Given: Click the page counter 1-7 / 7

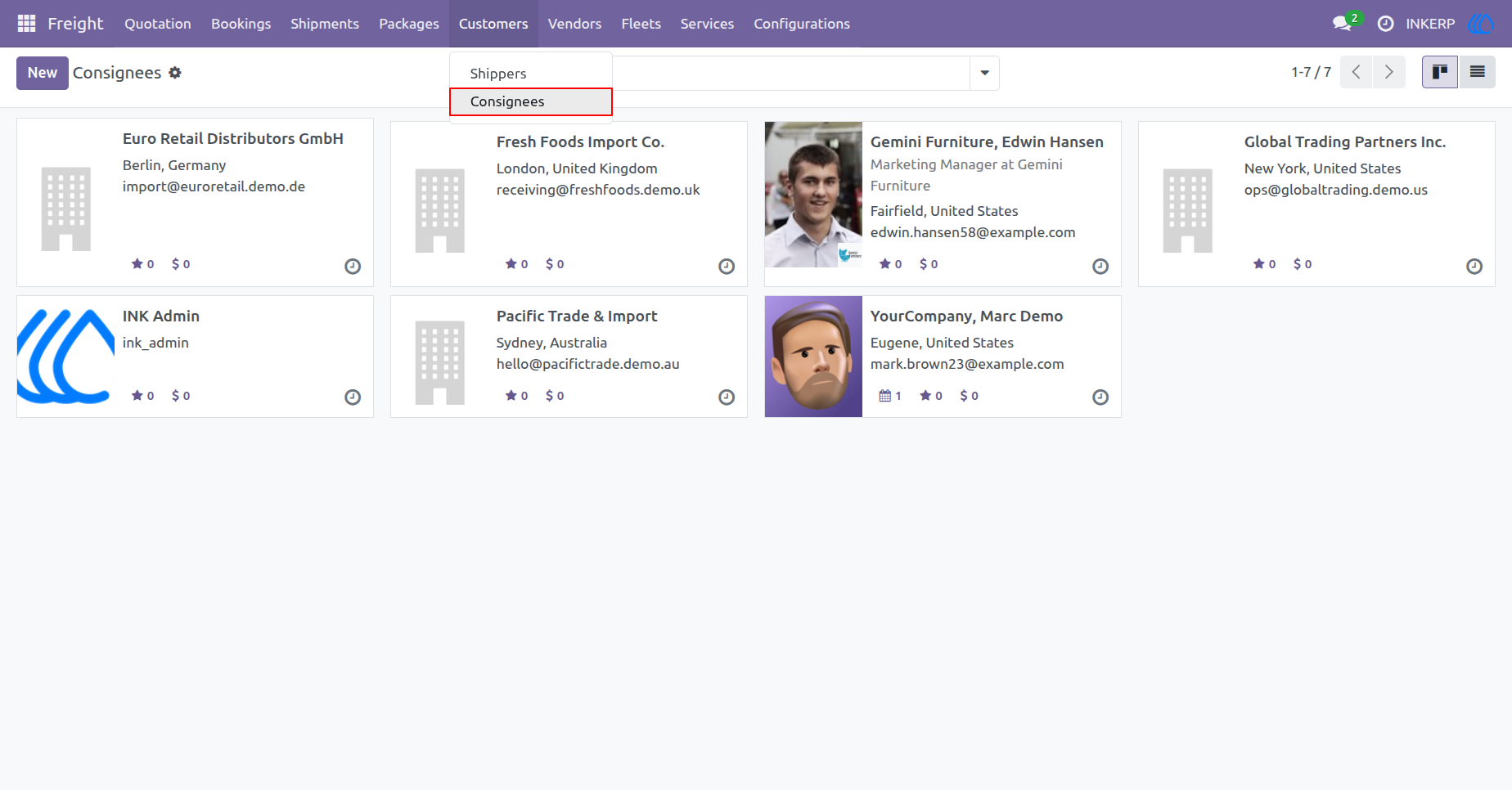Looking at the screenshot, I should [1311, 72].
